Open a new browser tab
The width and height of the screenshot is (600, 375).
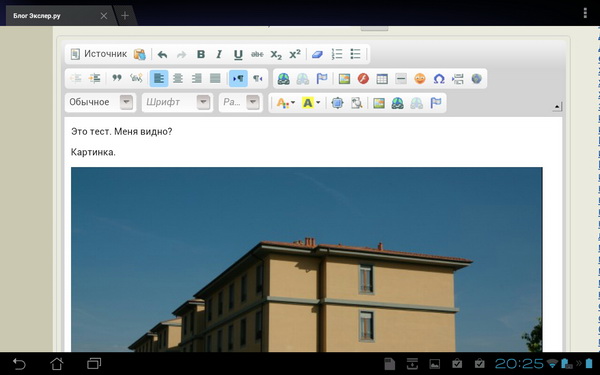point(125,16)
